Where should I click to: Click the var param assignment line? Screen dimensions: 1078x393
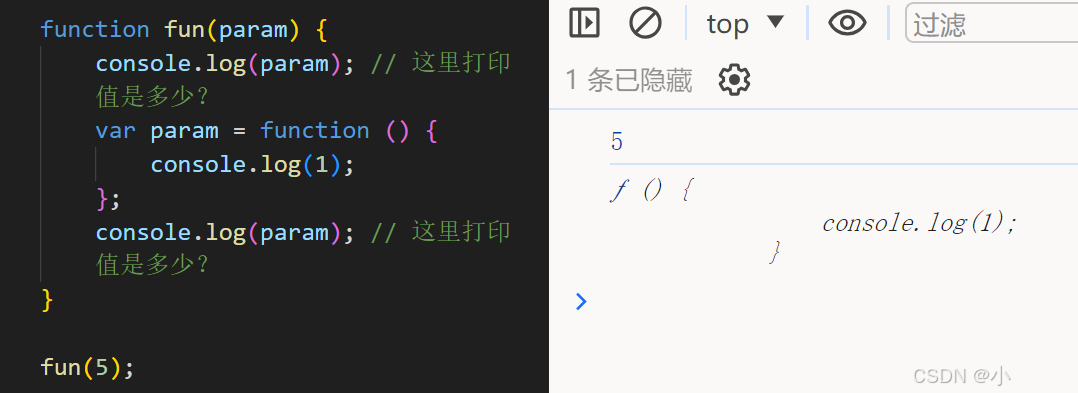point(267,131)
